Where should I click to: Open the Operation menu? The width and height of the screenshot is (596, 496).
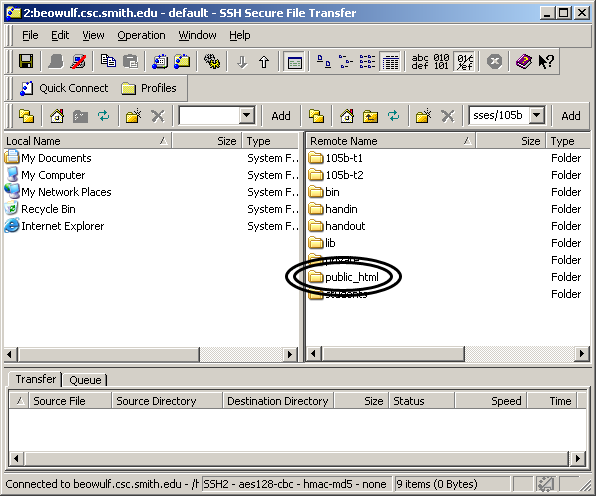141,35
